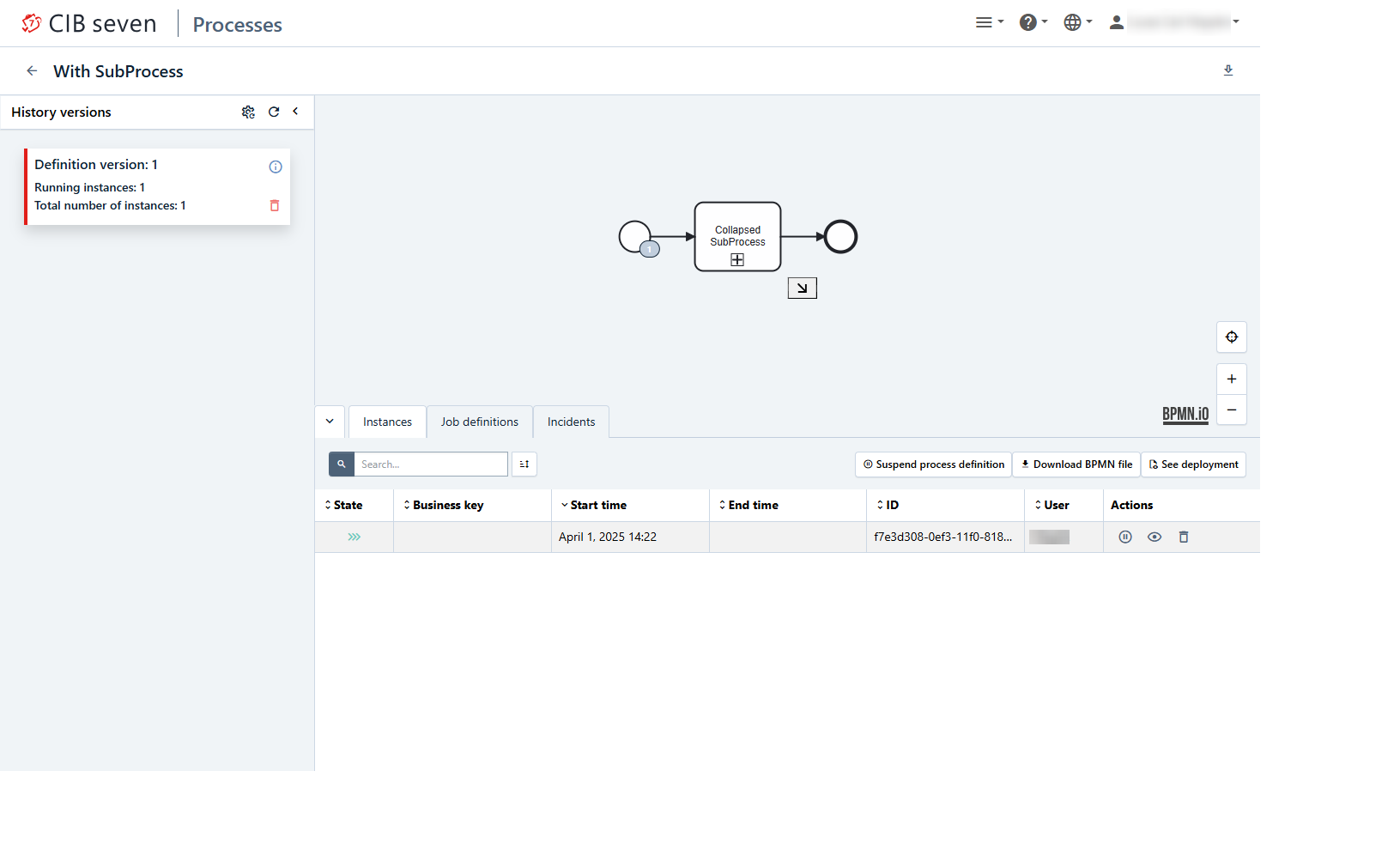This screenshot has height=856, width=1400.
Task: Zoom out of the BPMN diagram
Action: pyautogui.click(x=1231, y=410)
